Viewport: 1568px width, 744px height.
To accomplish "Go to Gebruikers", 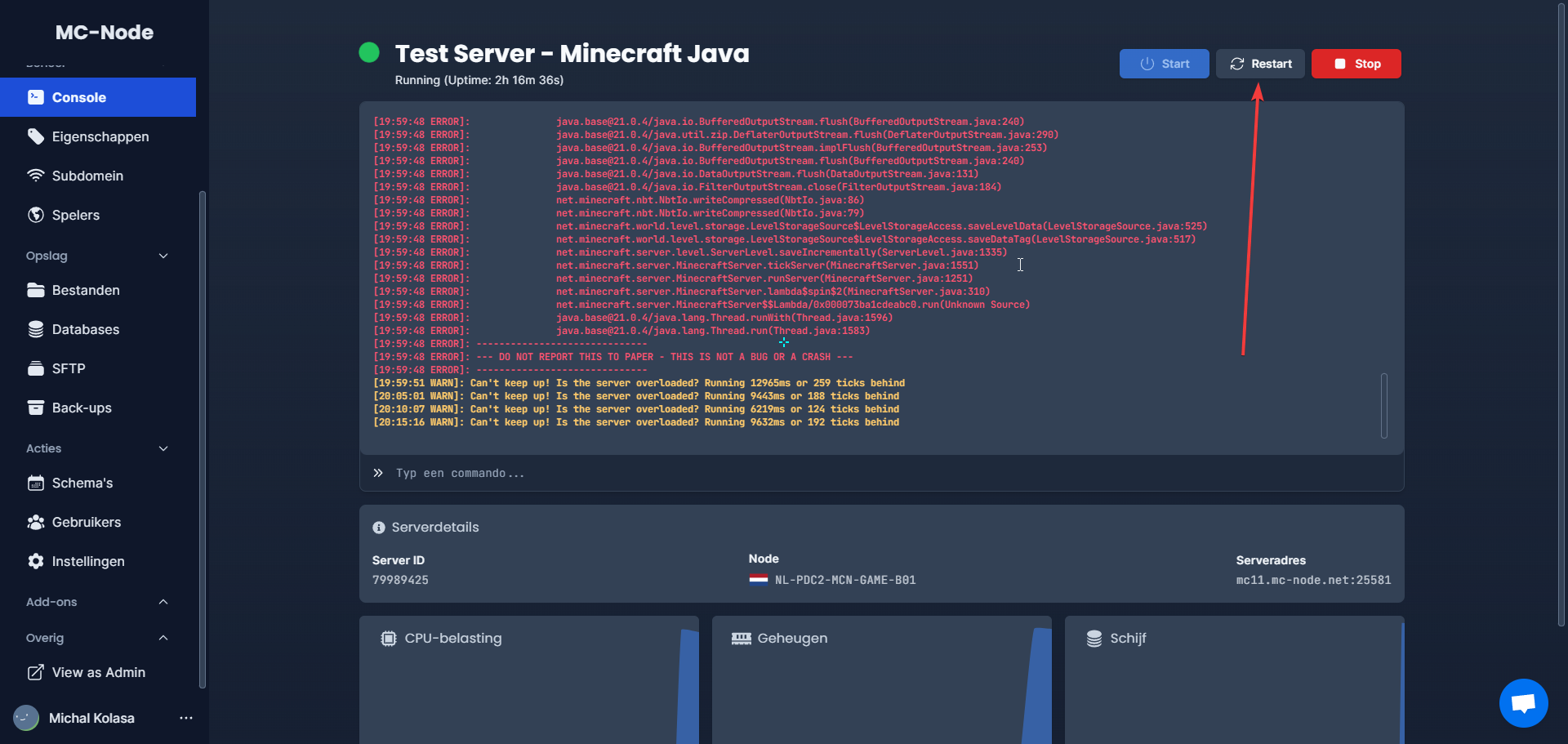I will click(x=98, y=522).
